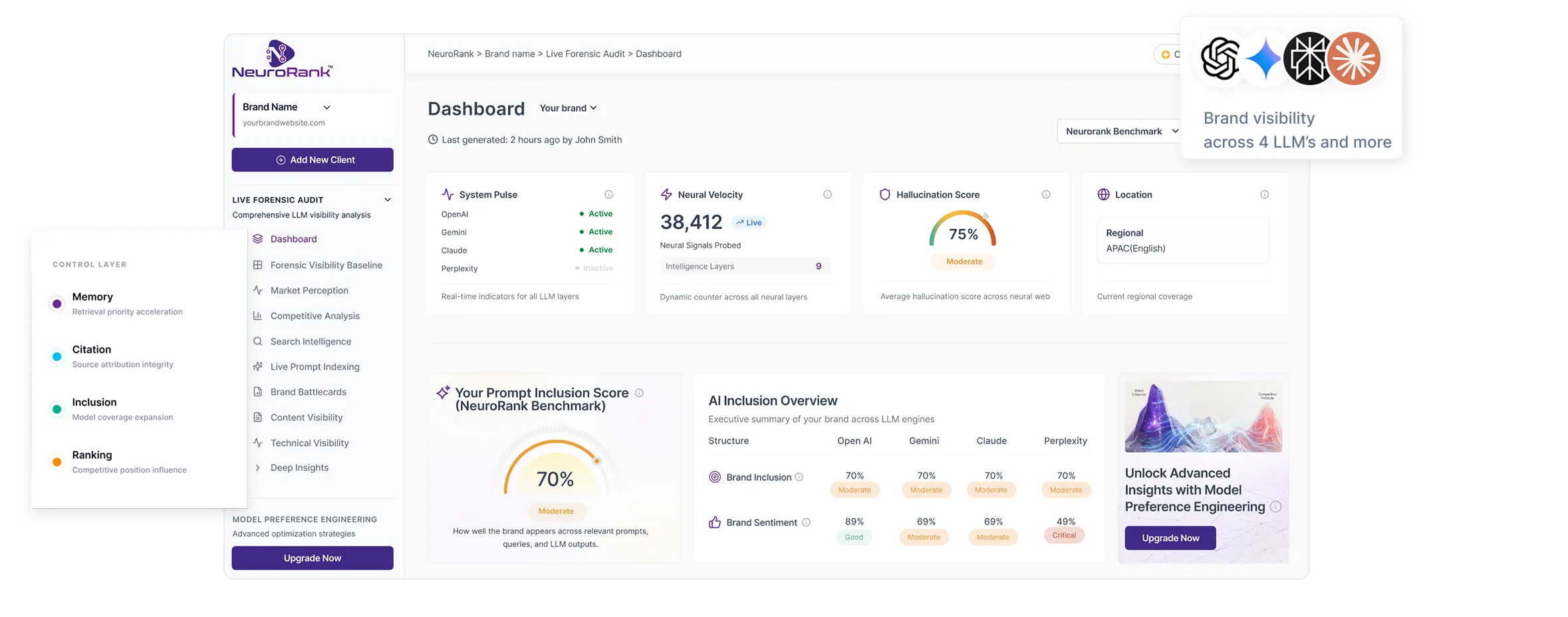Click the Brand Sentiment info icon

click(806, 523)
